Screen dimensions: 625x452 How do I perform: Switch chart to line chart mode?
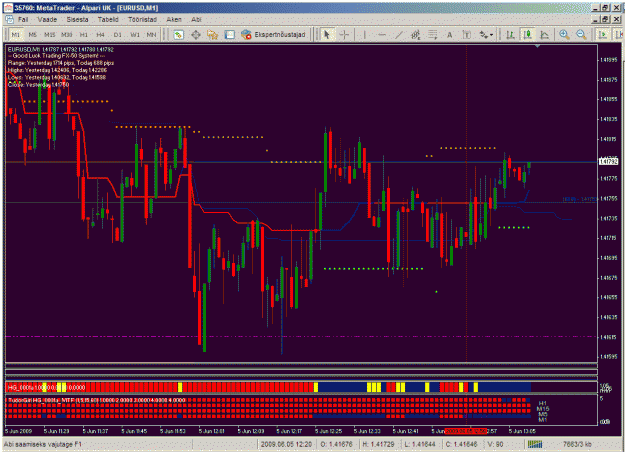click(x=544, y=35)
